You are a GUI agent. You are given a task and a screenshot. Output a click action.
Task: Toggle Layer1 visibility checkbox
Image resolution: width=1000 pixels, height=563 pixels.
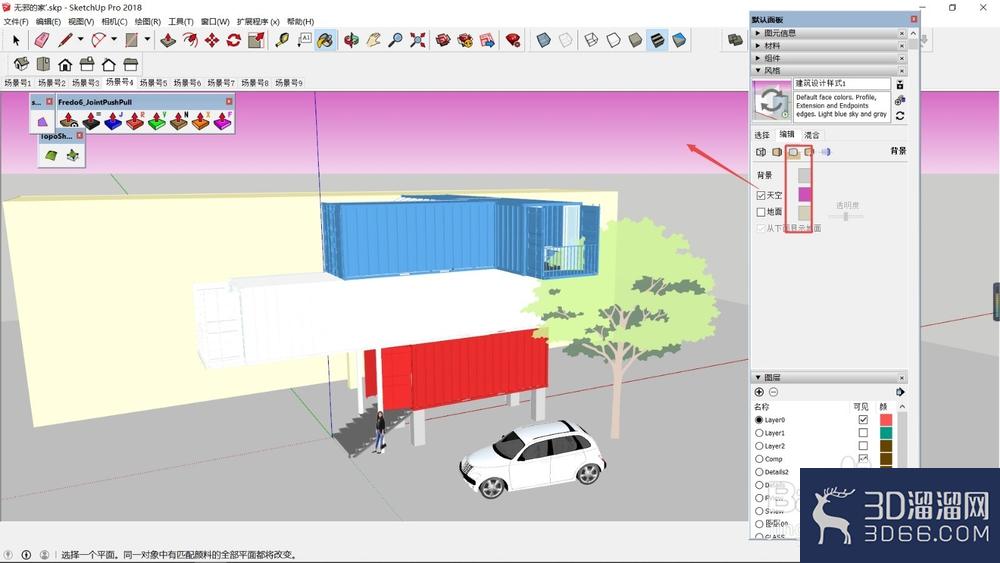(863, 433)
